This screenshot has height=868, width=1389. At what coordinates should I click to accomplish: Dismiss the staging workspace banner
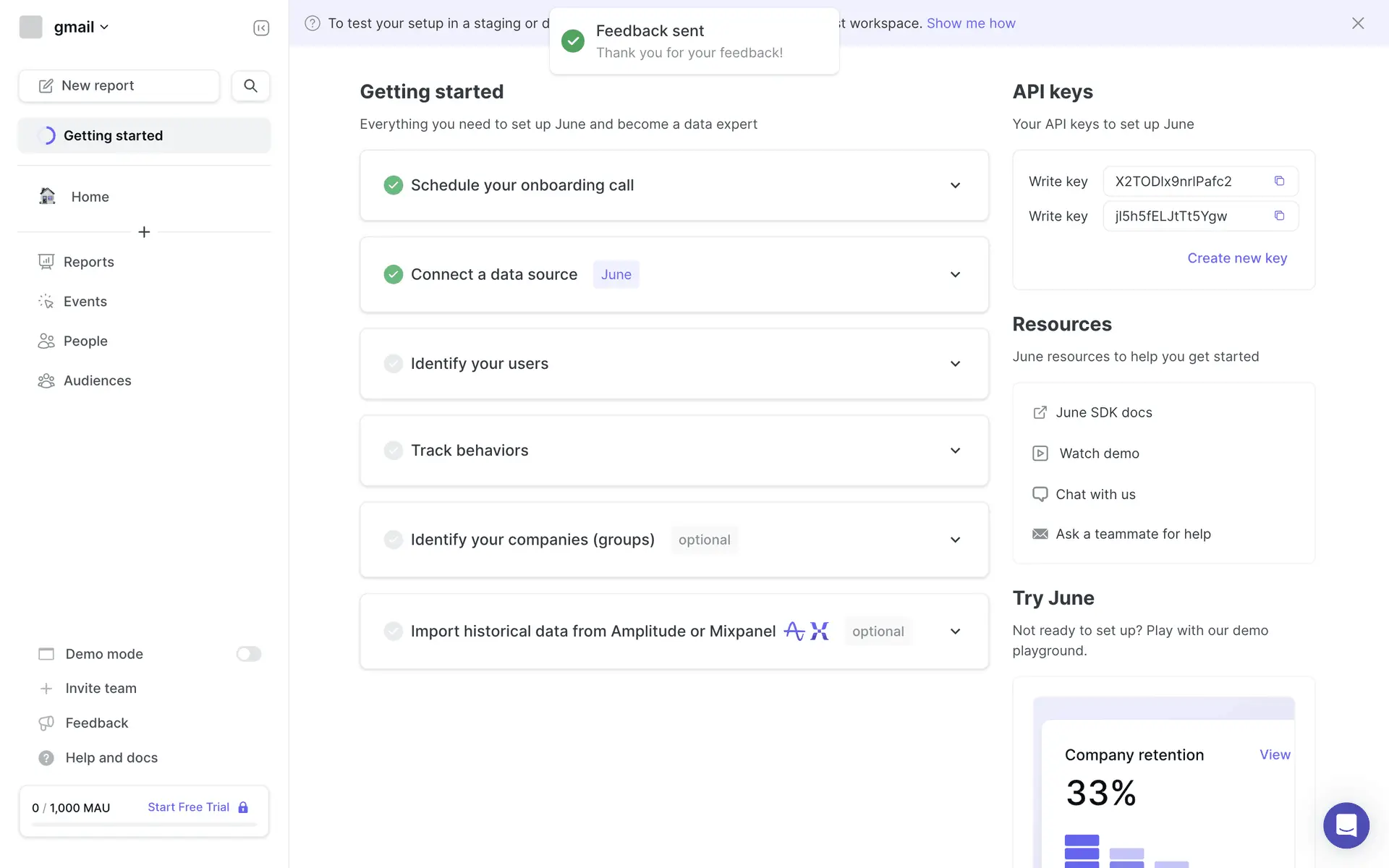(x=1358, y=23)
